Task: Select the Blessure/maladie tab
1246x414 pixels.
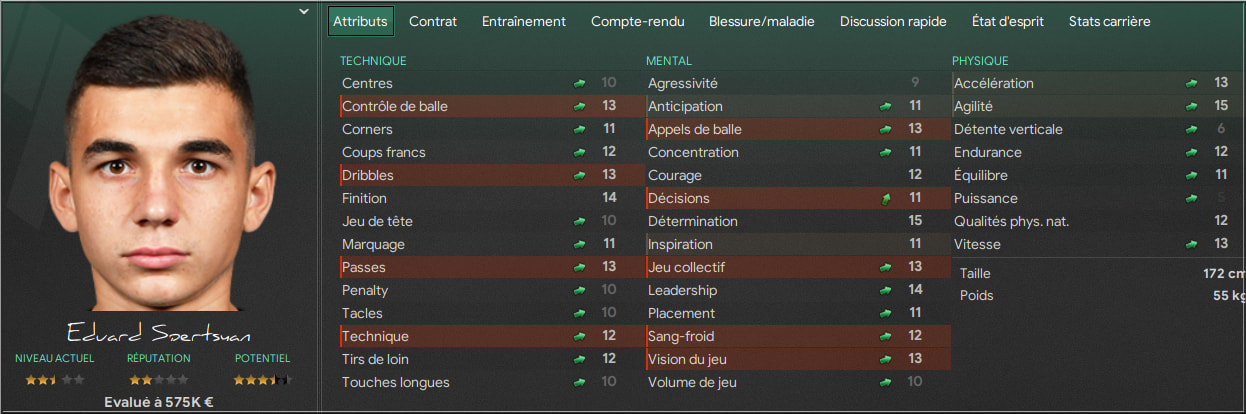Action: point(762,21)
